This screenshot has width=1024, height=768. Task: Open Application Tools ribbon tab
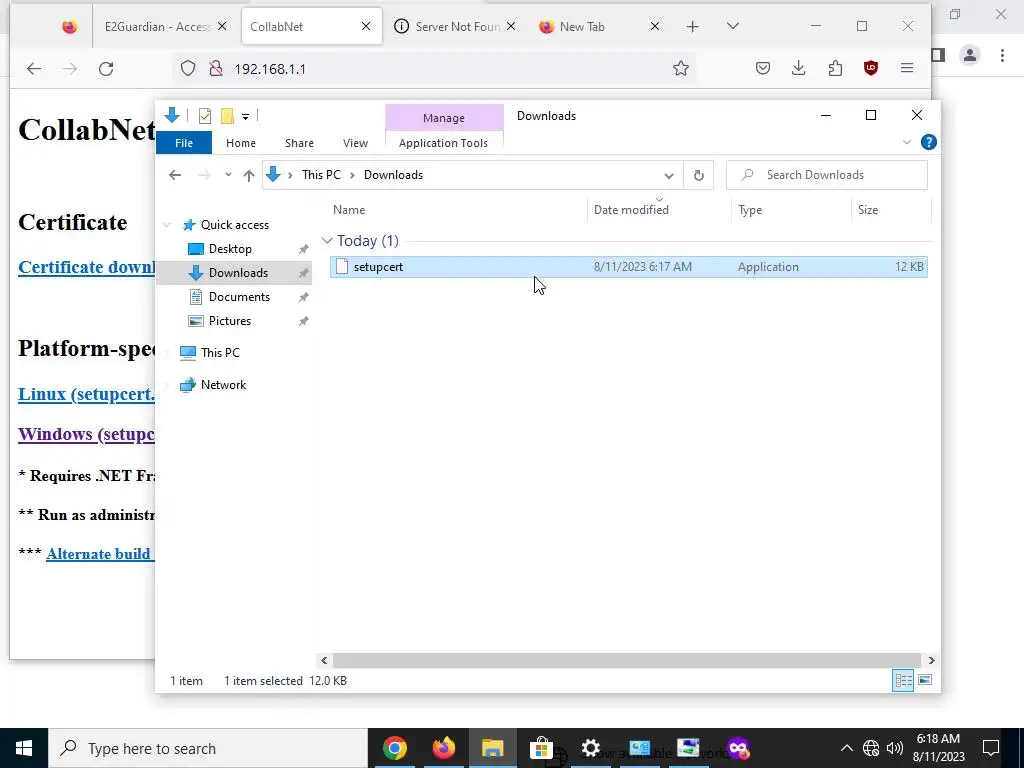(443, 143)
